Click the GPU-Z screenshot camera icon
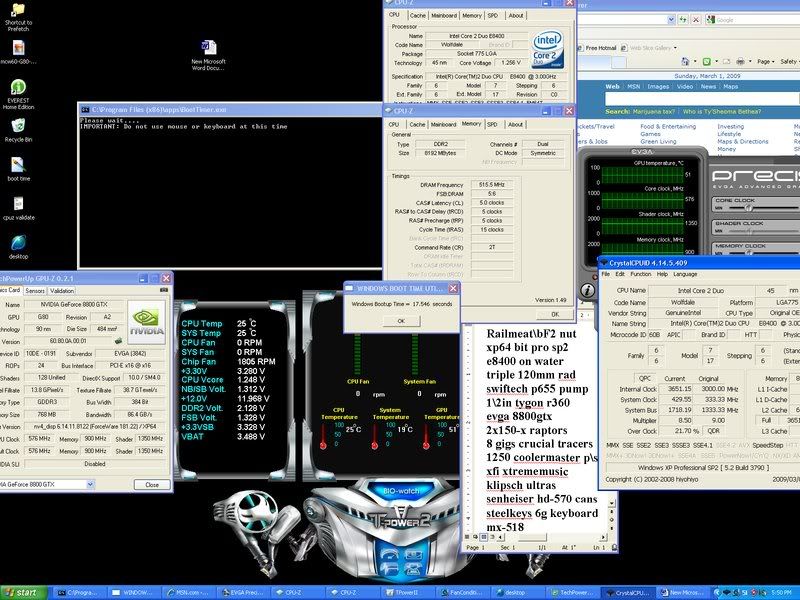The width and height of the screenshot is (800, 600). [x=163, y=290]
